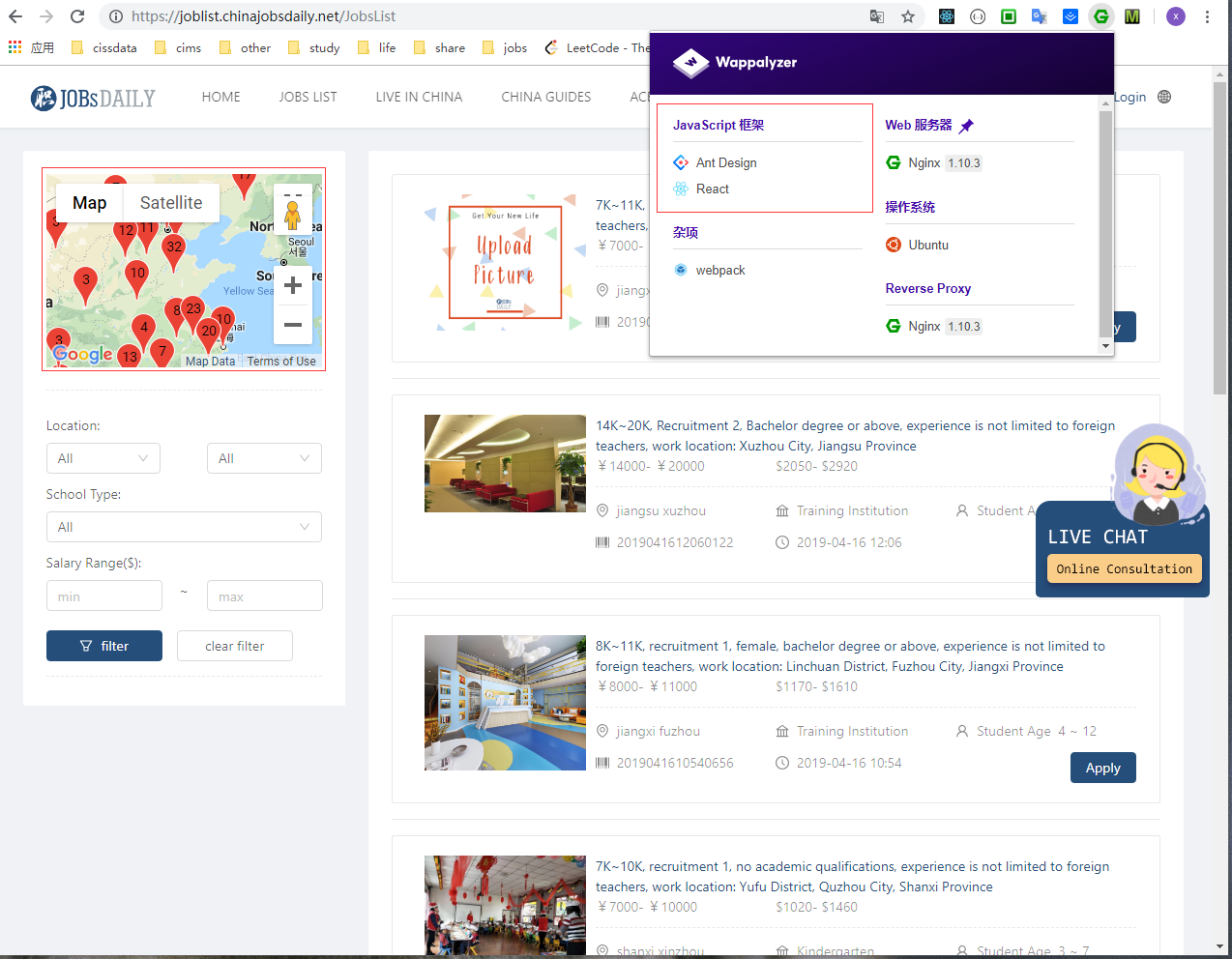1232x959 pixels.
Task: Open JOBS LIST navigation item
Action: pos(308,97)
